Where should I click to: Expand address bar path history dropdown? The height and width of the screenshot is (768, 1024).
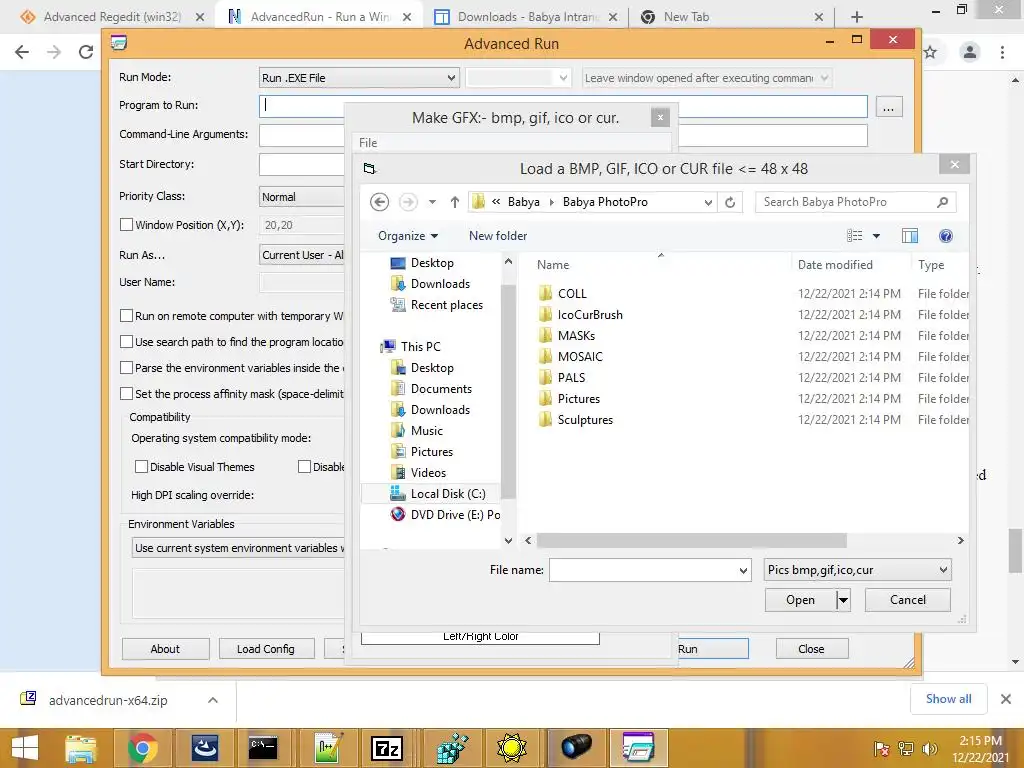point(708,202)
